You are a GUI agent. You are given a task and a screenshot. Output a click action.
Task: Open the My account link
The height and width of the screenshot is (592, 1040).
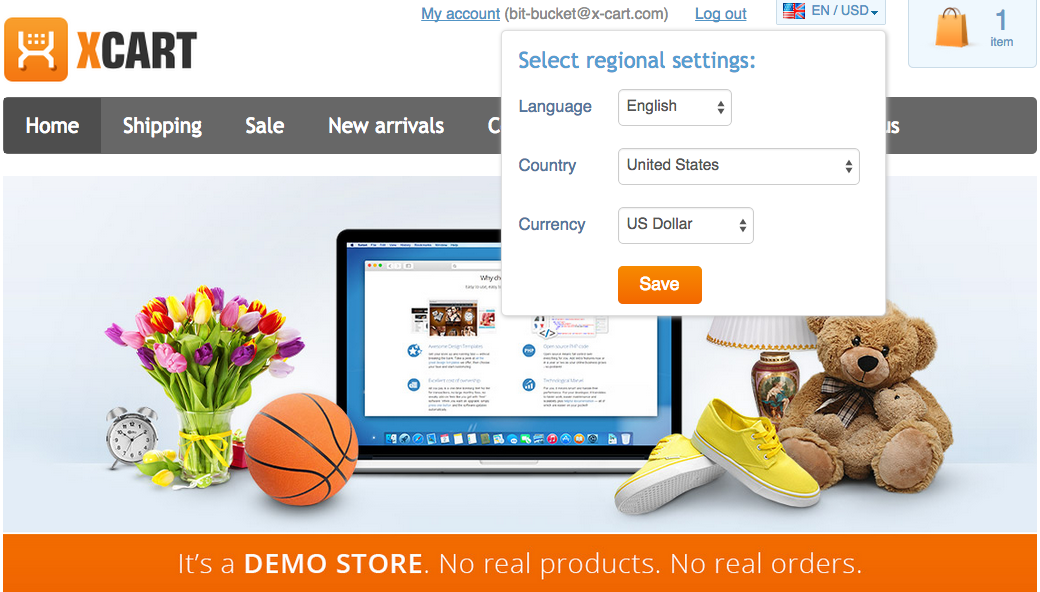[460, 14]
